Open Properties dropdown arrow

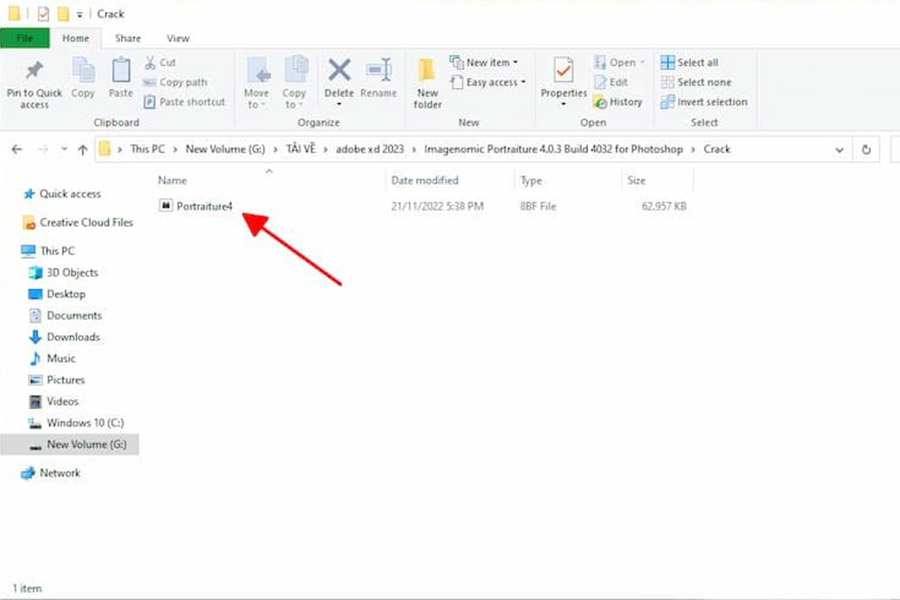[563, 104]
